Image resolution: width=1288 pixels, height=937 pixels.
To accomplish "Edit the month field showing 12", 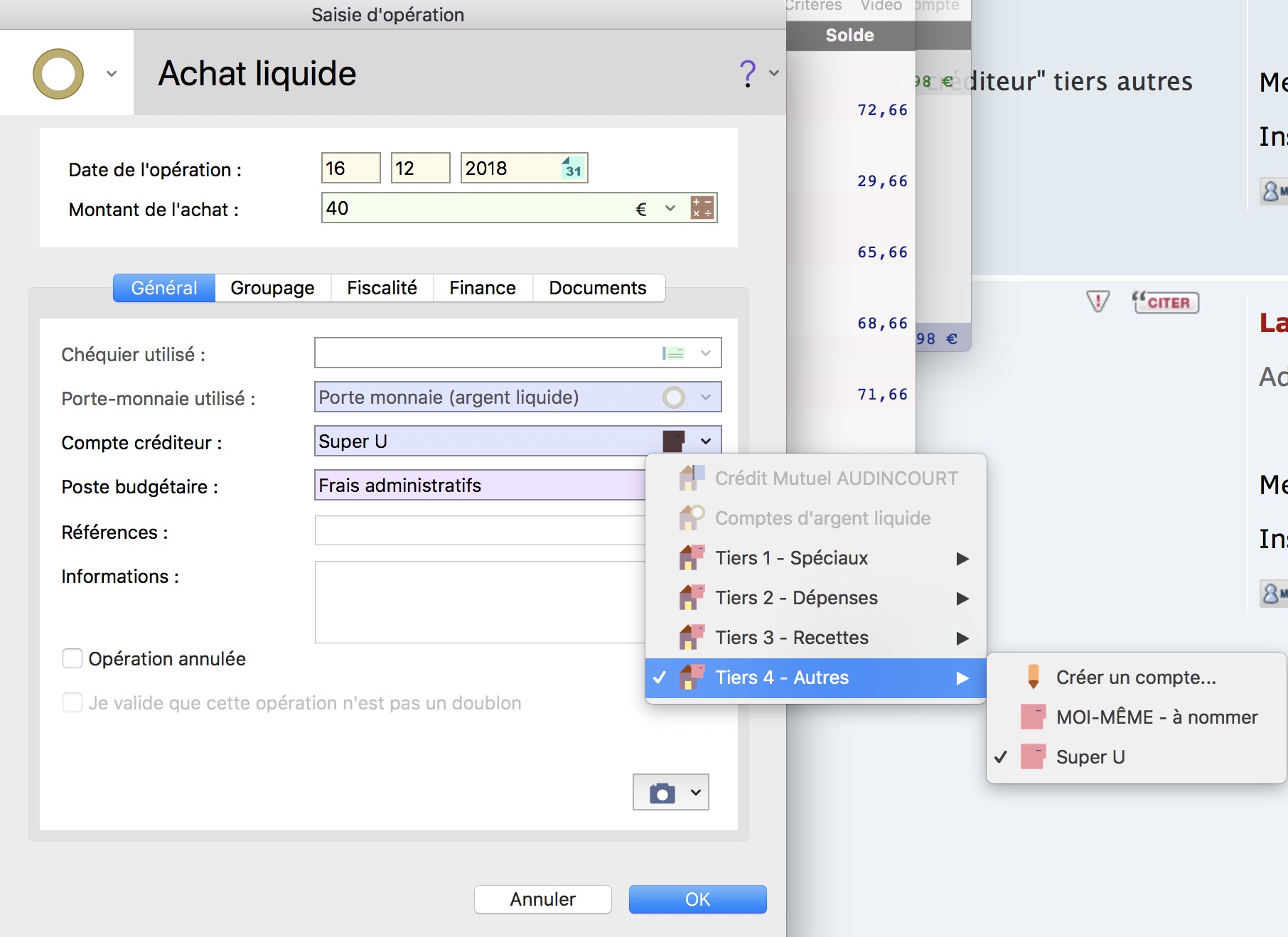I will pyautogui.click(x=420, y=168).
